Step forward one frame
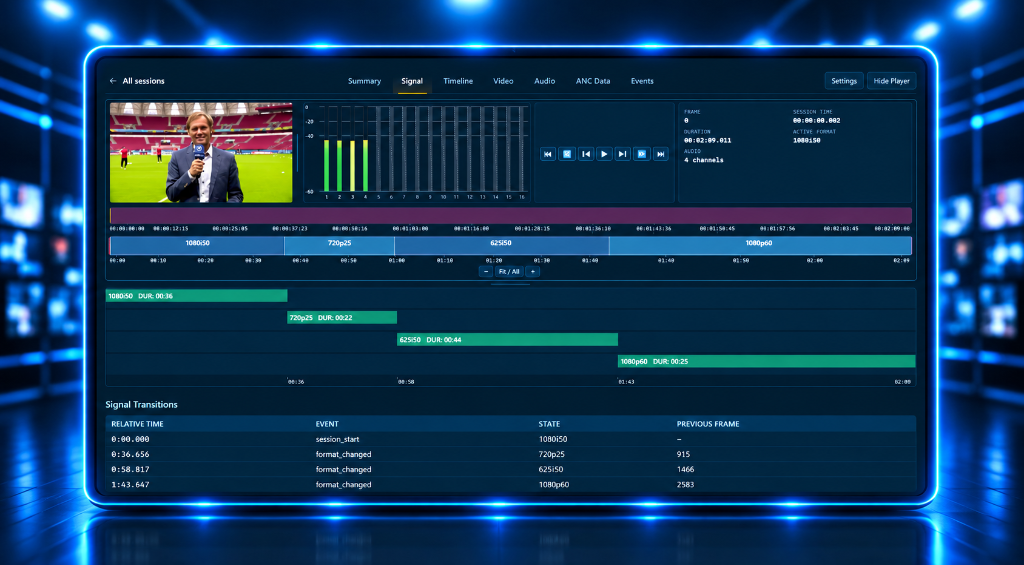The width and height of the screenshot is (1024, 565). (x=623, y=154)
